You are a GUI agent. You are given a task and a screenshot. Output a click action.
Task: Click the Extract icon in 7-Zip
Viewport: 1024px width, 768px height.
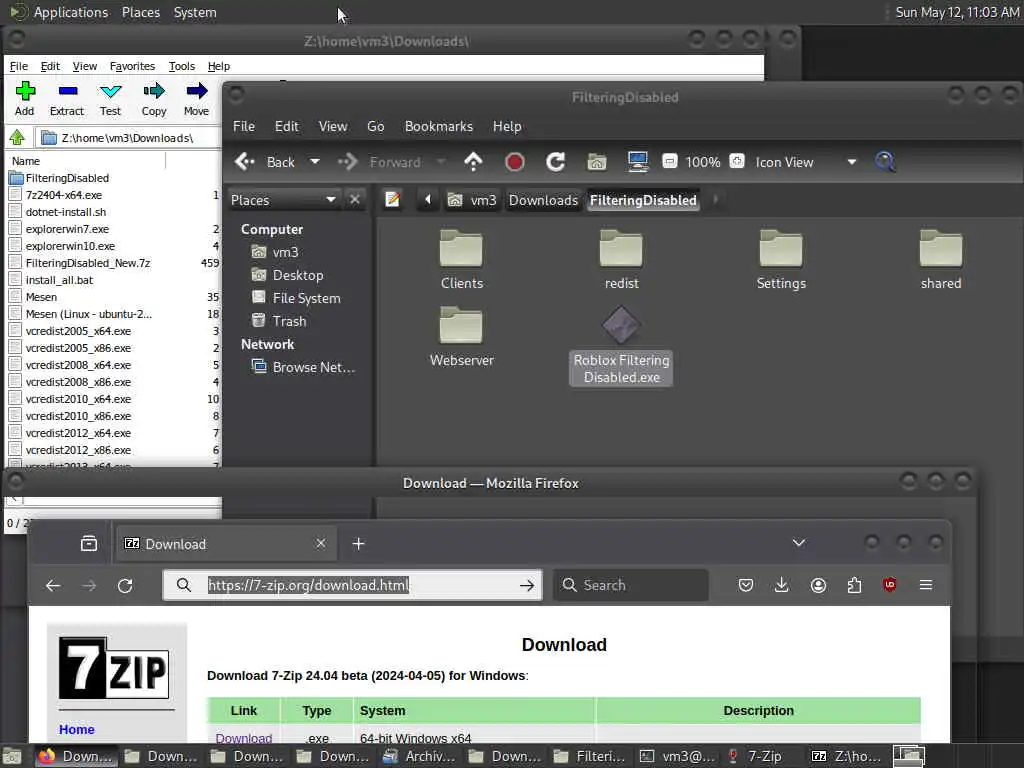[67, 99]
